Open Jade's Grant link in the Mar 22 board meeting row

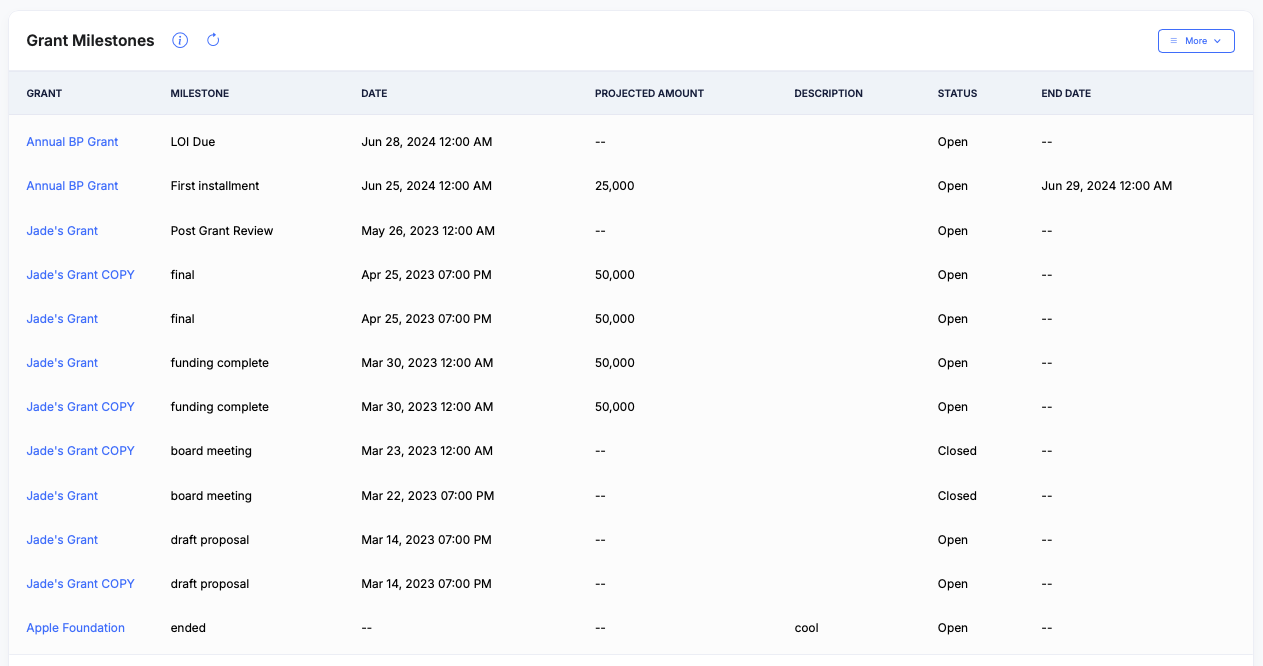point(62,496)
